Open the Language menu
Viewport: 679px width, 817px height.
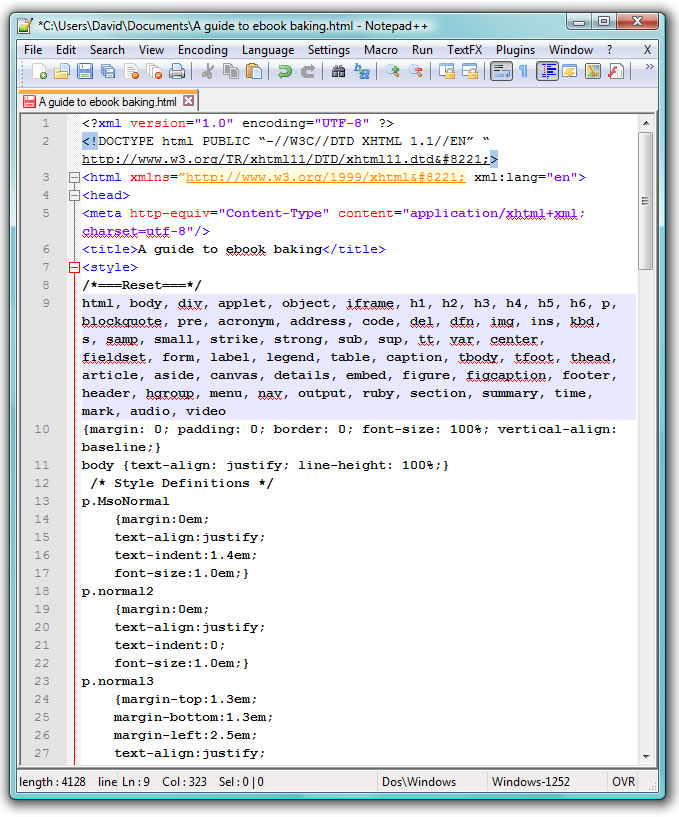[268, 49]
